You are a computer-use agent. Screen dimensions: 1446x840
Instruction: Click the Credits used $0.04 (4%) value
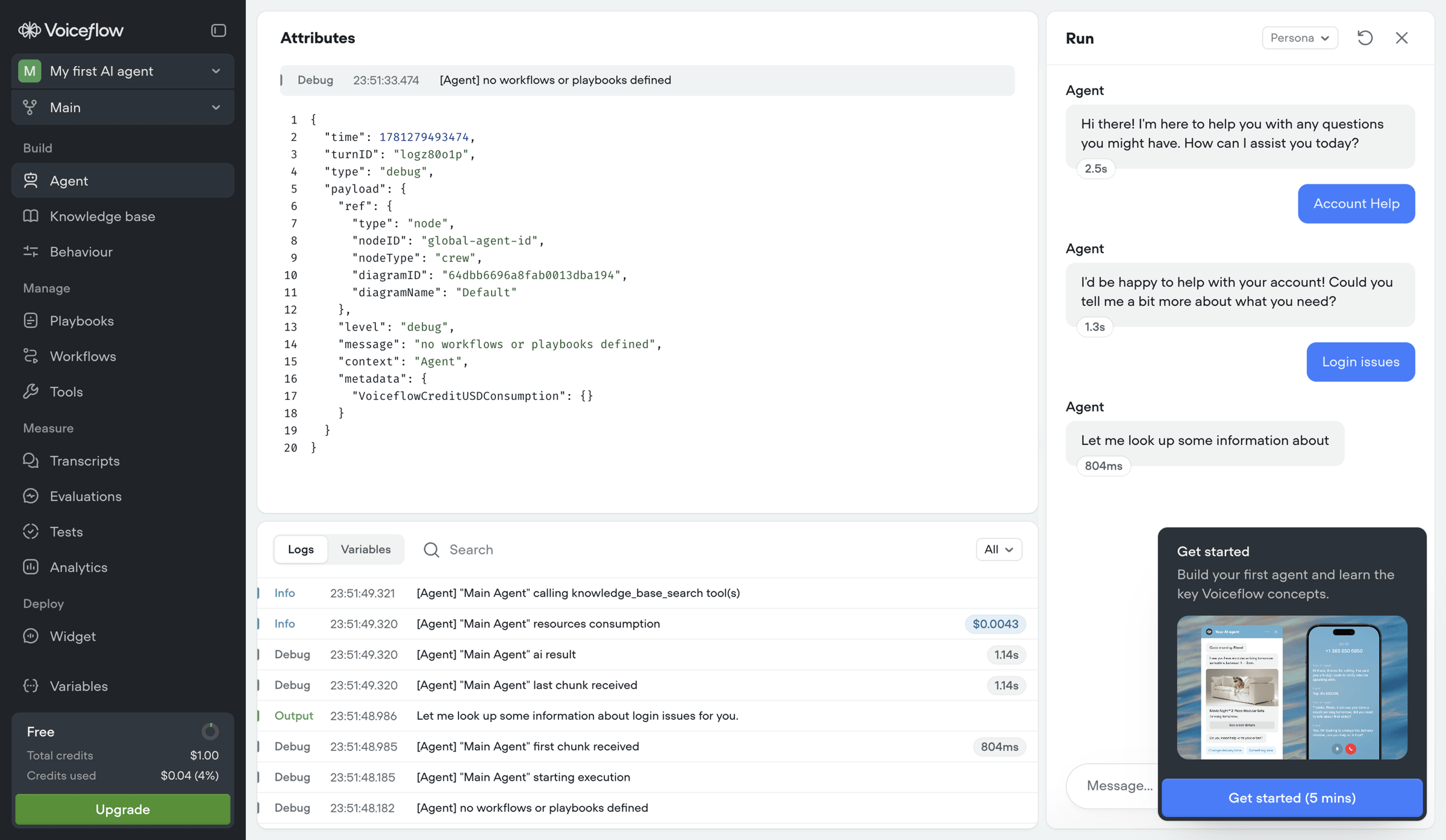189,776
